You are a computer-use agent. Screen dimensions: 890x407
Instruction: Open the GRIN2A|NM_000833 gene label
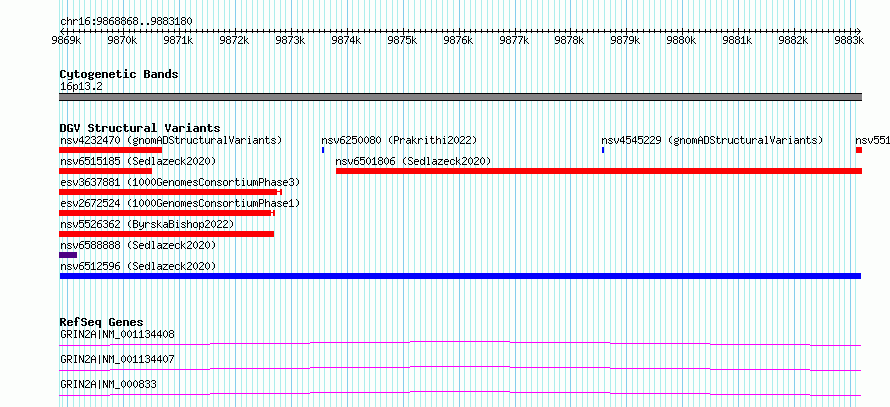(108, 384)
